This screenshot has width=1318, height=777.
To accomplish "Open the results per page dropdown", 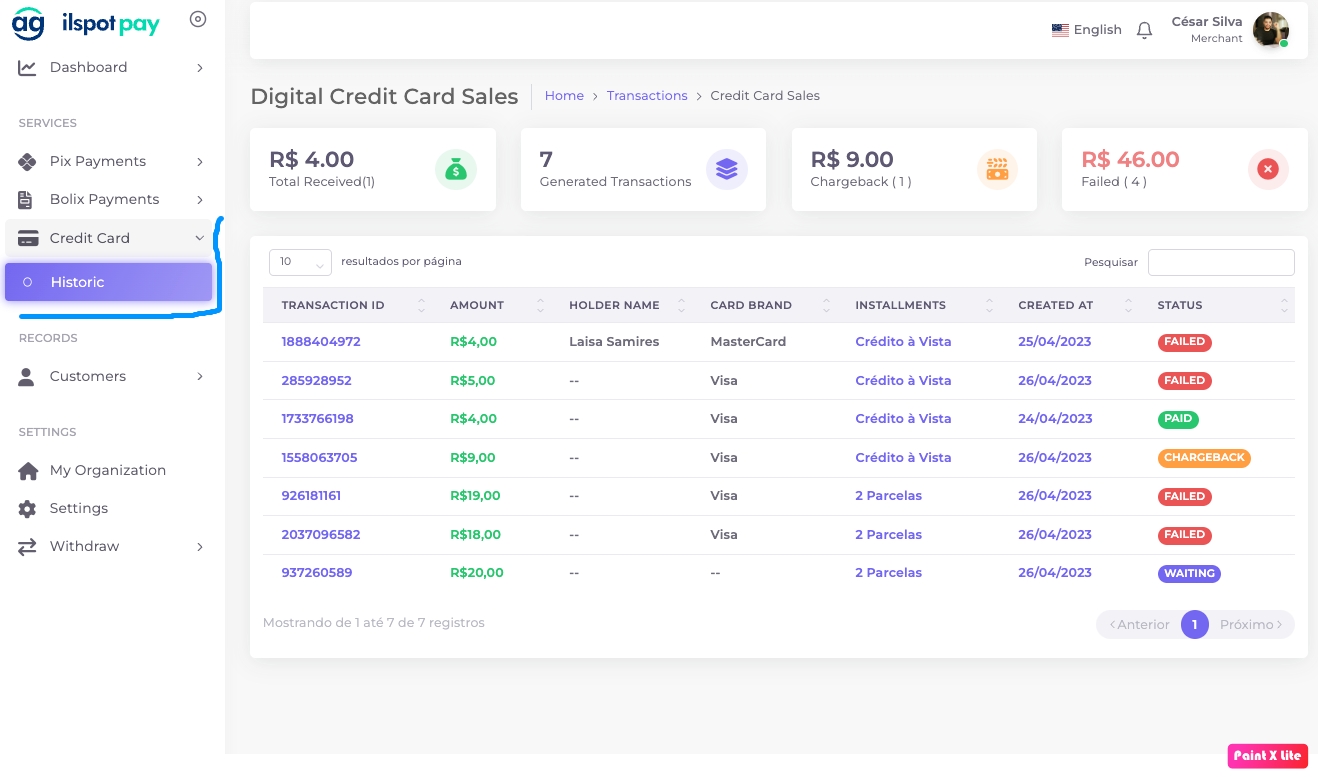I will click(300, 262).
